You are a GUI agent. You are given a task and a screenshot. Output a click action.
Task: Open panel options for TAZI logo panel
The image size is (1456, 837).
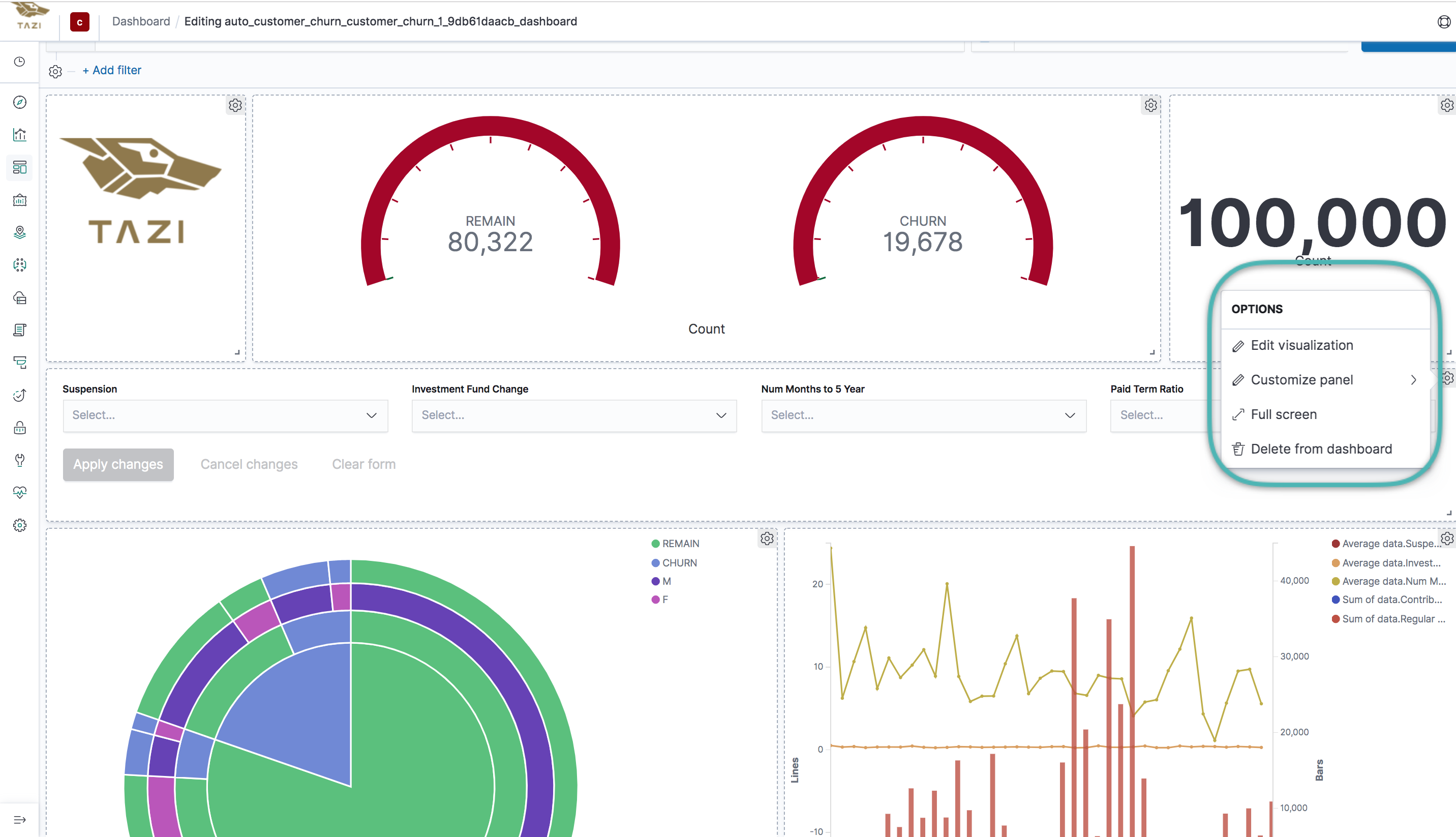click(x=235, y=105)
